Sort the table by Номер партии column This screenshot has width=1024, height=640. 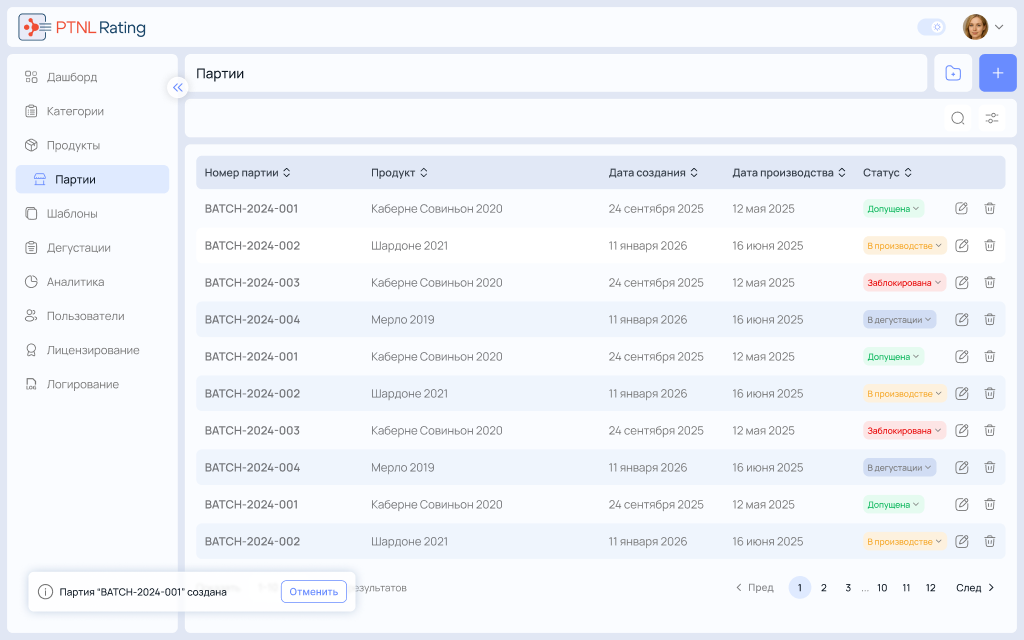pos(248,172)
